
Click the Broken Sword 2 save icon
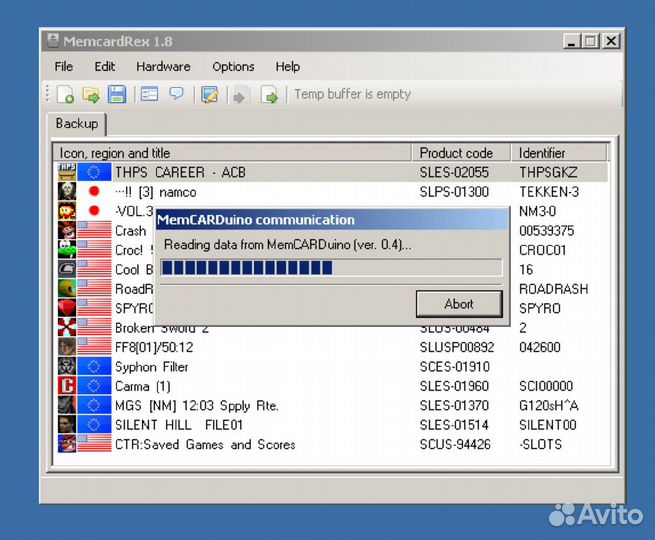[x=67, y=327]
